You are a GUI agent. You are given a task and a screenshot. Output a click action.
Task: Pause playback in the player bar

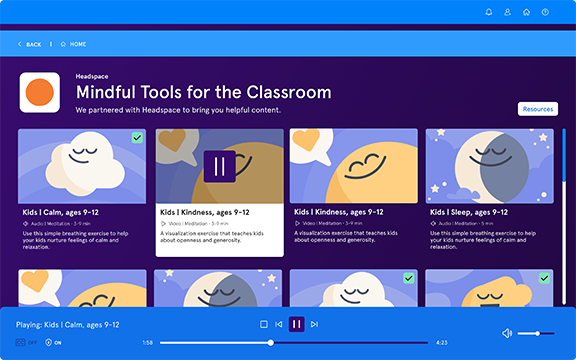[296, 324]
